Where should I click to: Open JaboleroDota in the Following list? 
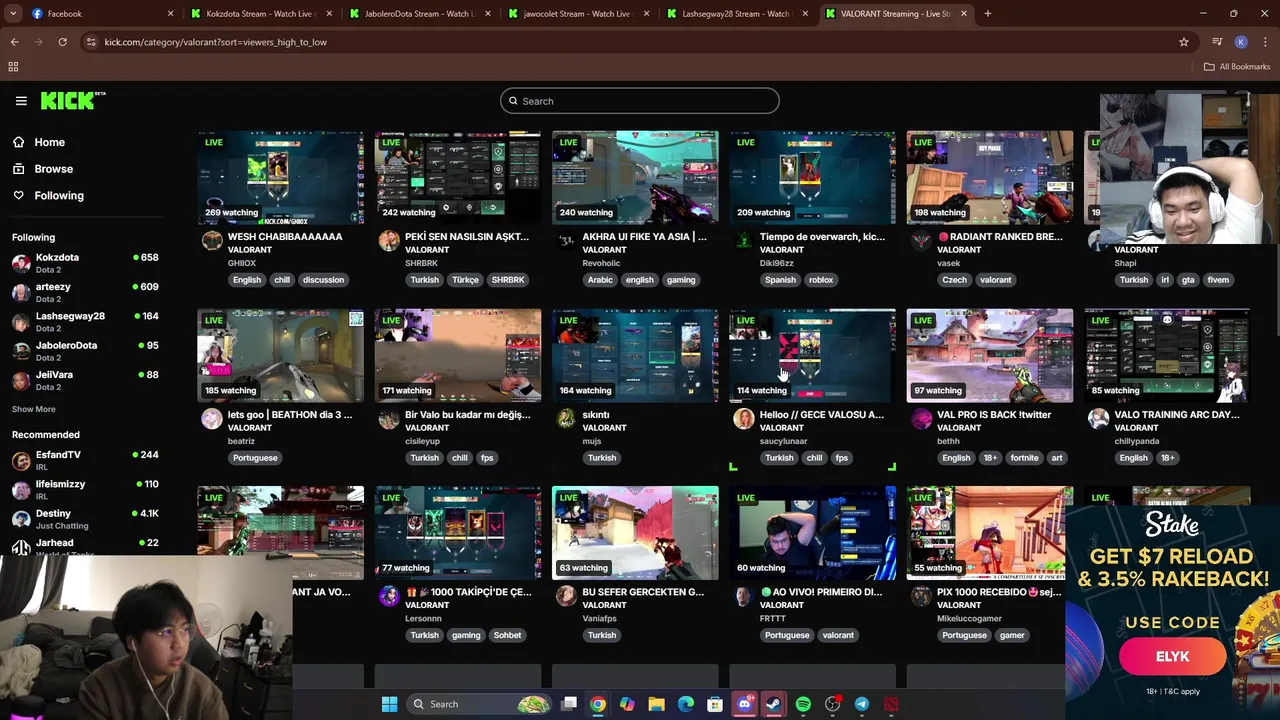click(x=85, y=350)
